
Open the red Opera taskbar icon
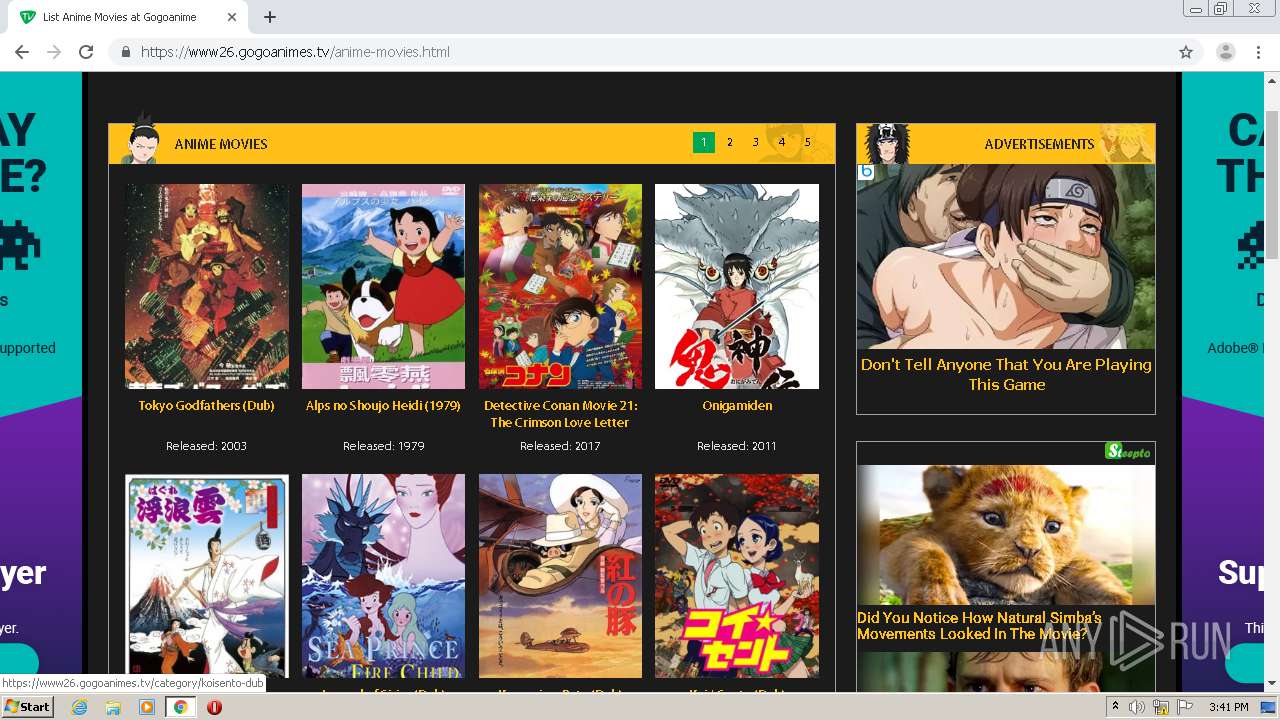[x=214, y=707]
